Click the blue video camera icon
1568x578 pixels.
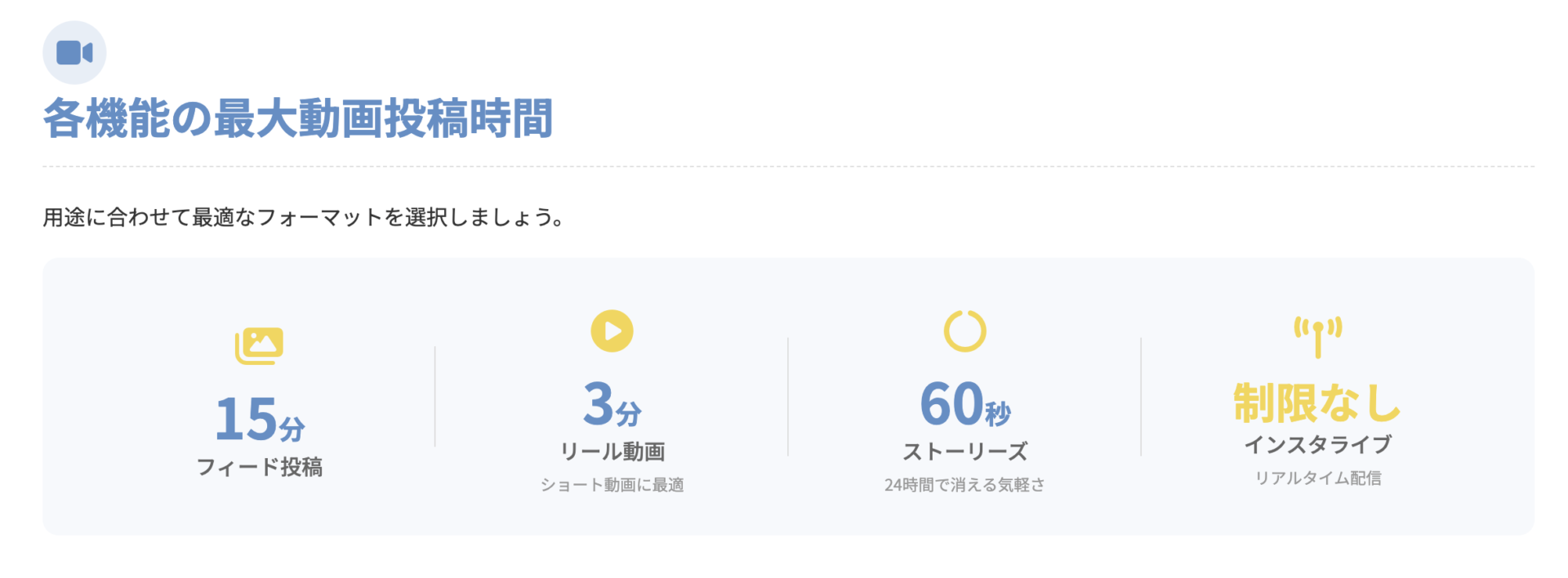point(74,53)
